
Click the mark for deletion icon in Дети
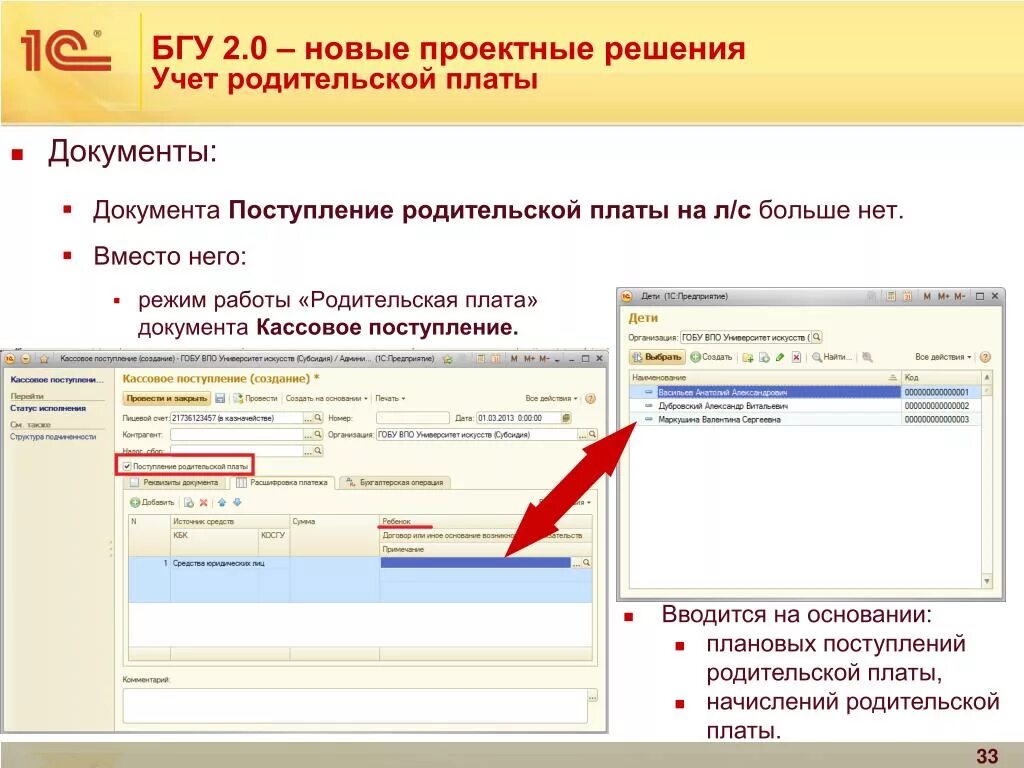tap(796, 357)
